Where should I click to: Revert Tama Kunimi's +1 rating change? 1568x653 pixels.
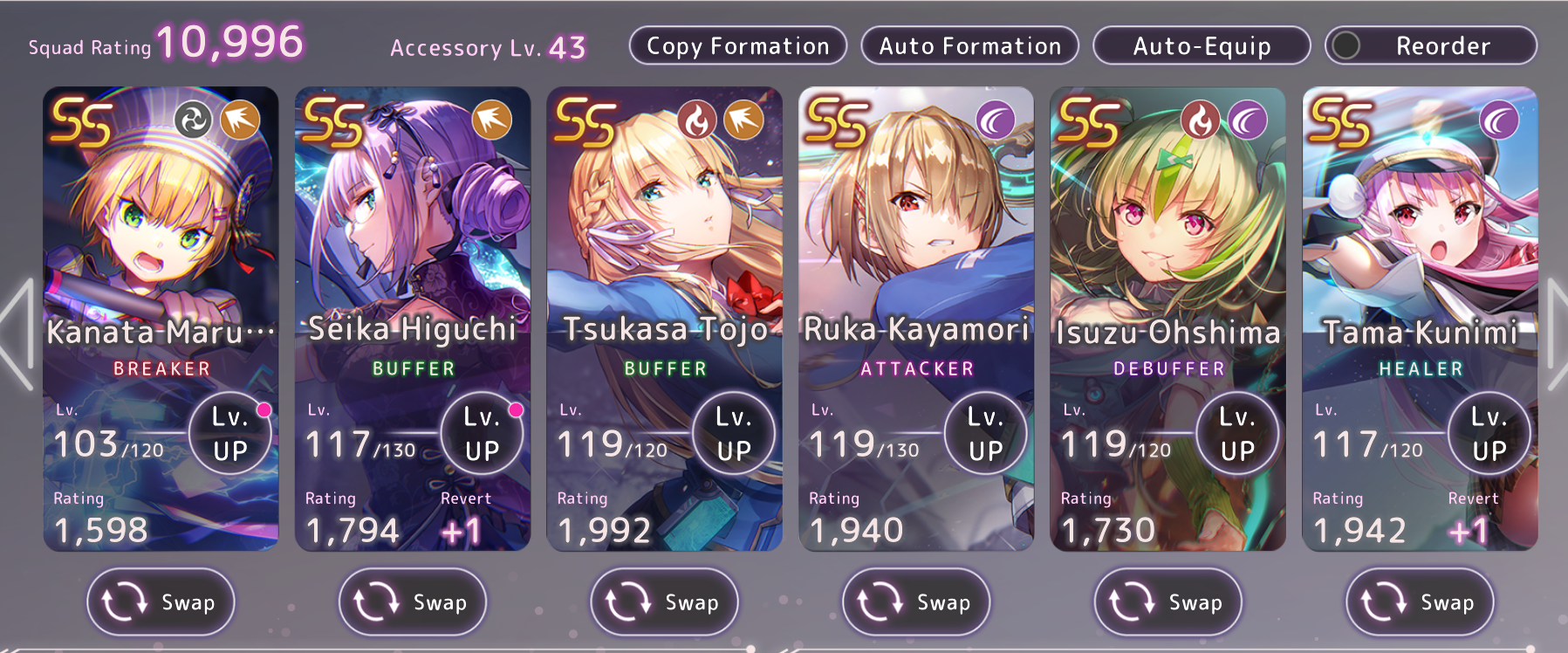coord(1472,519)
